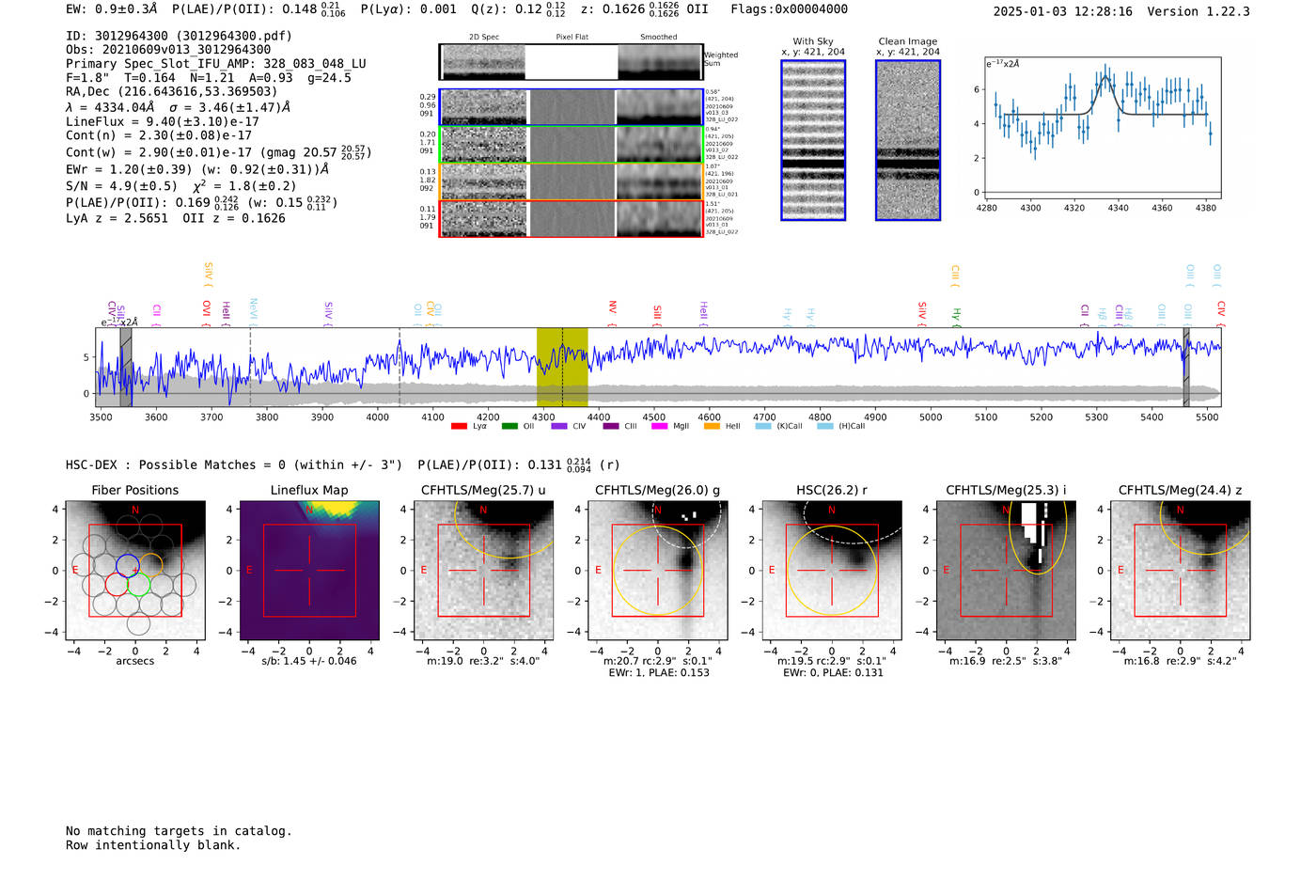Click the dashed vertical line near 4040
This screenshot has width=1316, height=896.
(399, 367)
